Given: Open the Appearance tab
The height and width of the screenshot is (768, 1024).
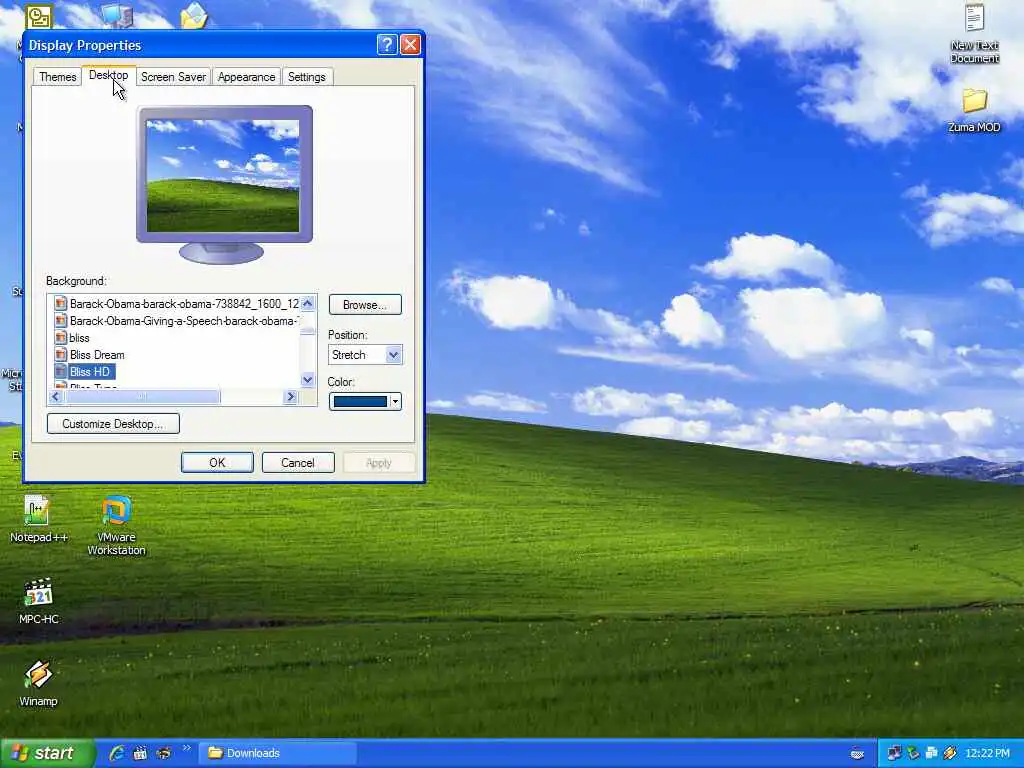Looking at the screenshot, I should [246, 77].
